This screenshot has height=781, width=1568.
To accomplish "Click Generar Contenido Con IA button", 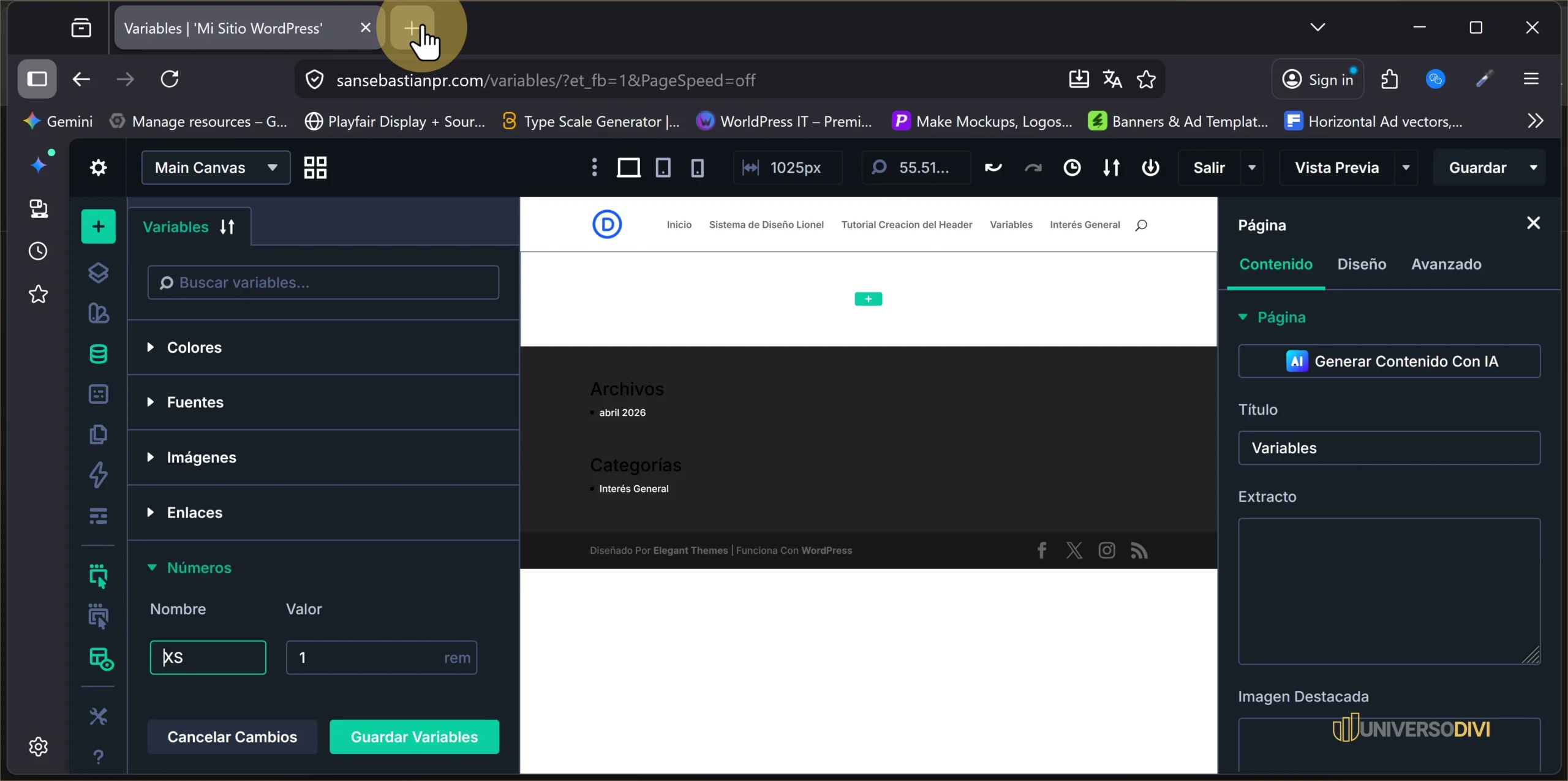I will (1389, 361).
